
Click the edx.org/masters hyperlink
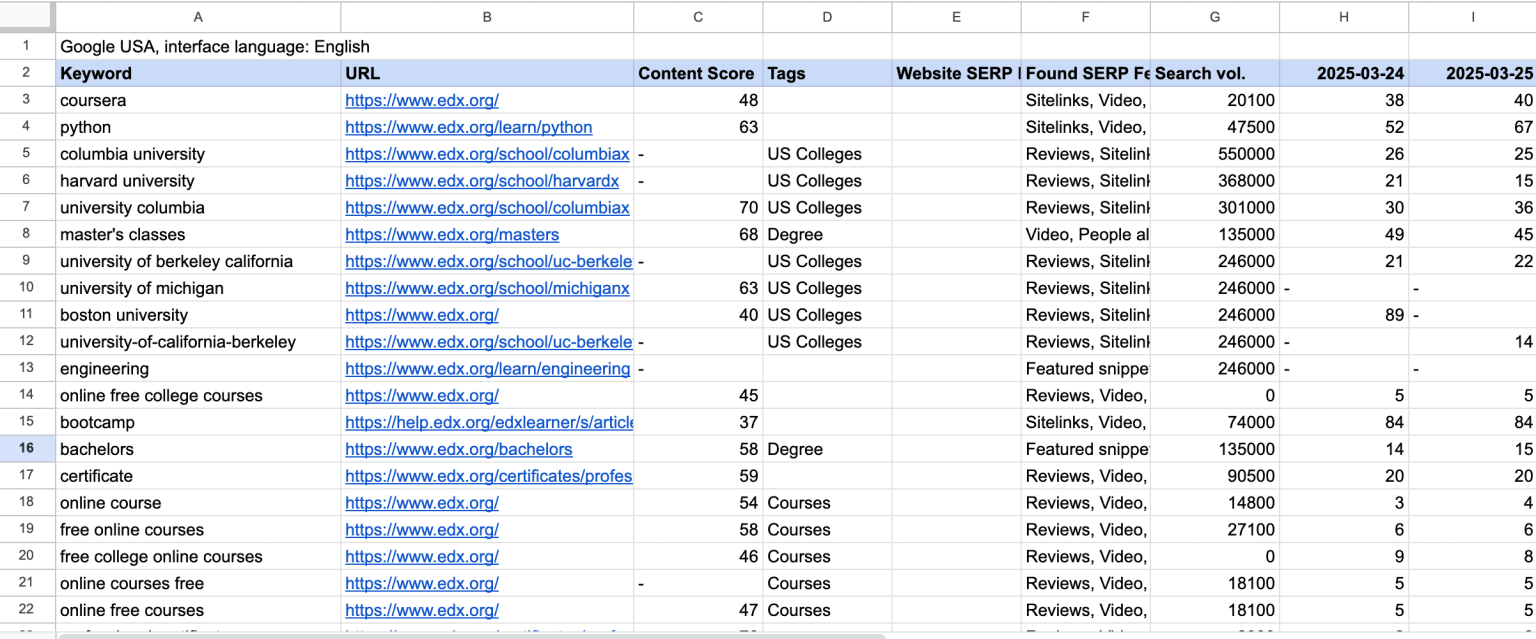450,234
